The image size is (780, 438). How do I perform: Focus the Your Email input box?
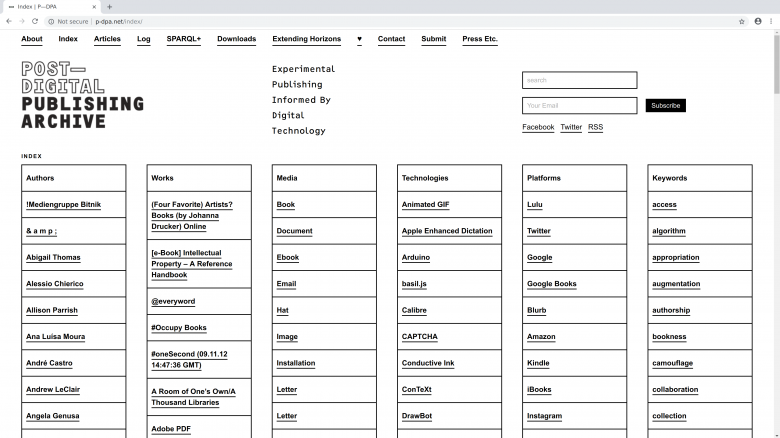click(x=579, y=105)
